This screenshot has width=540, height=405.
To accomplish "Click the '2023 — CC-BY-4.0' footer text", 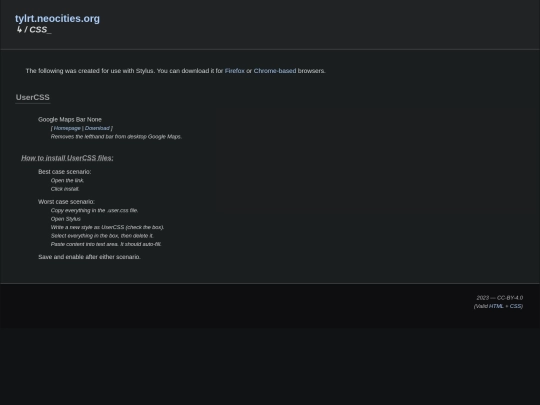I will pyautogui.click(x=500, y=298).
